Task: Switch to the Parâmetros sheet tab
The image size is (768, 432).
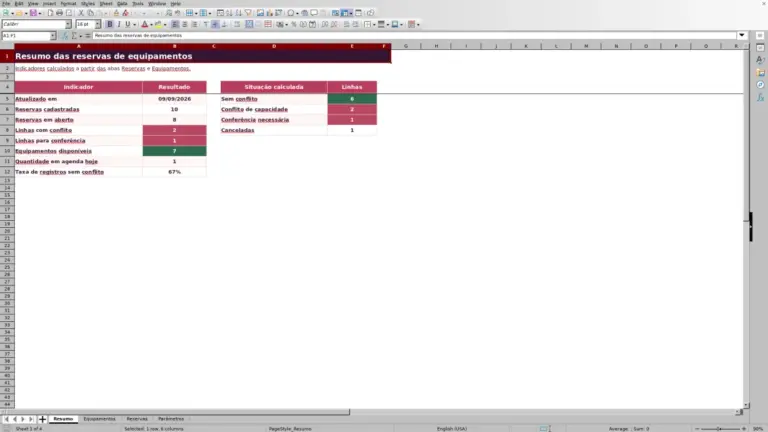Action: [x=171, y=419]
